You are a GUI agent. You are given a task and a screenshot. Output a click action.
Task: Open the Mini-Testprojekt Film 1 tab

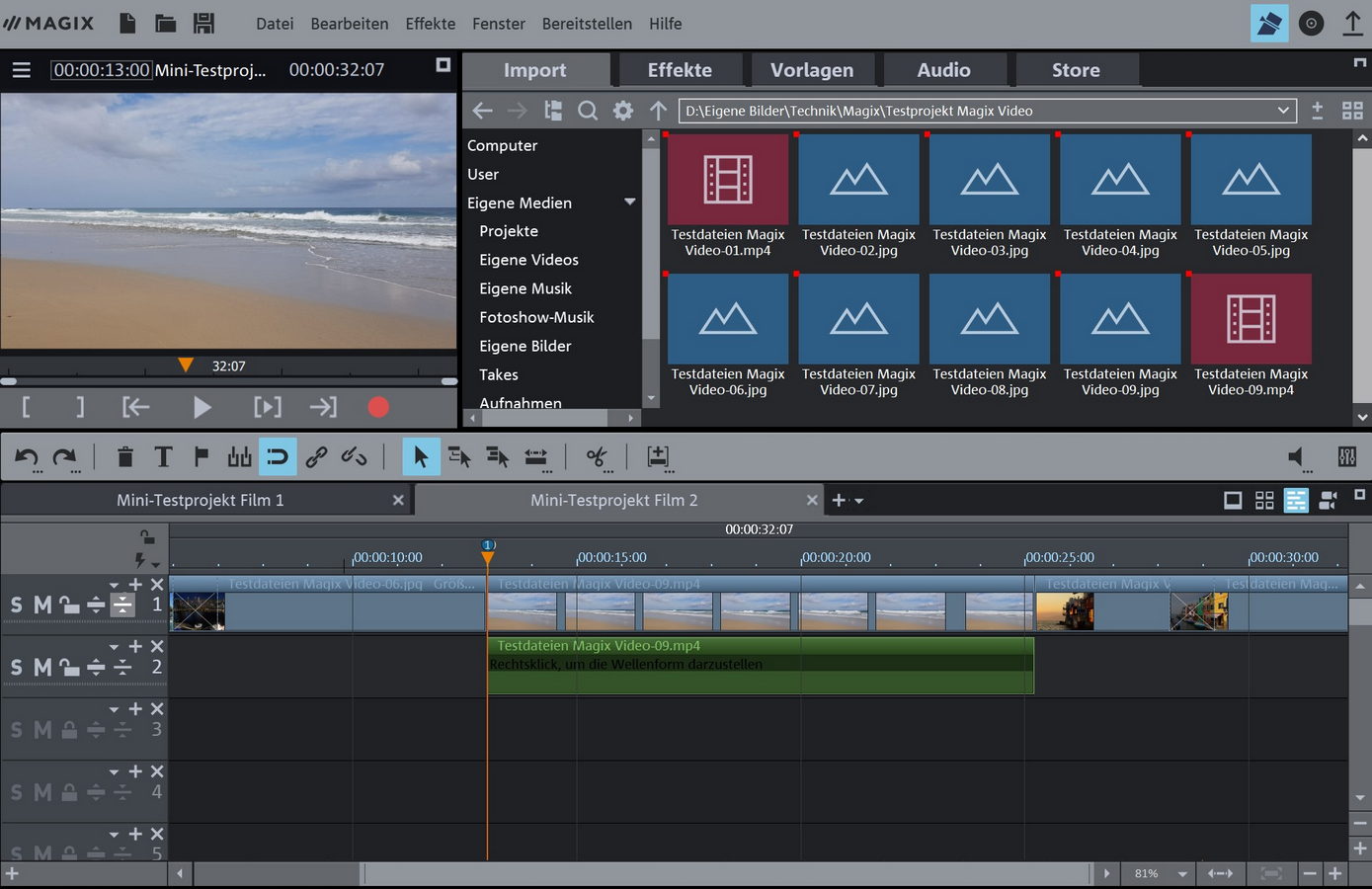201,500
